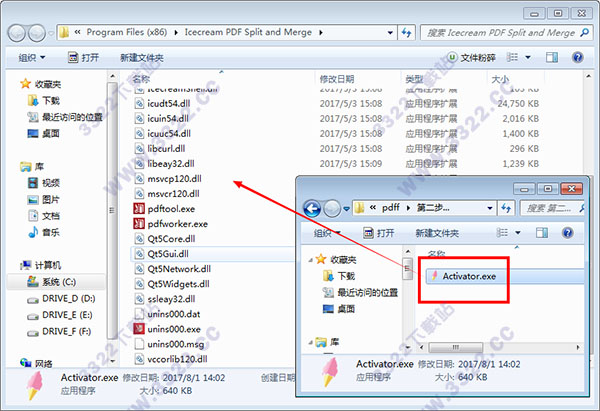The width and height of the screenshot is (600, 411).
Task: Open the 组织 dropdown in the main toolbar
Action: (32, 57)
